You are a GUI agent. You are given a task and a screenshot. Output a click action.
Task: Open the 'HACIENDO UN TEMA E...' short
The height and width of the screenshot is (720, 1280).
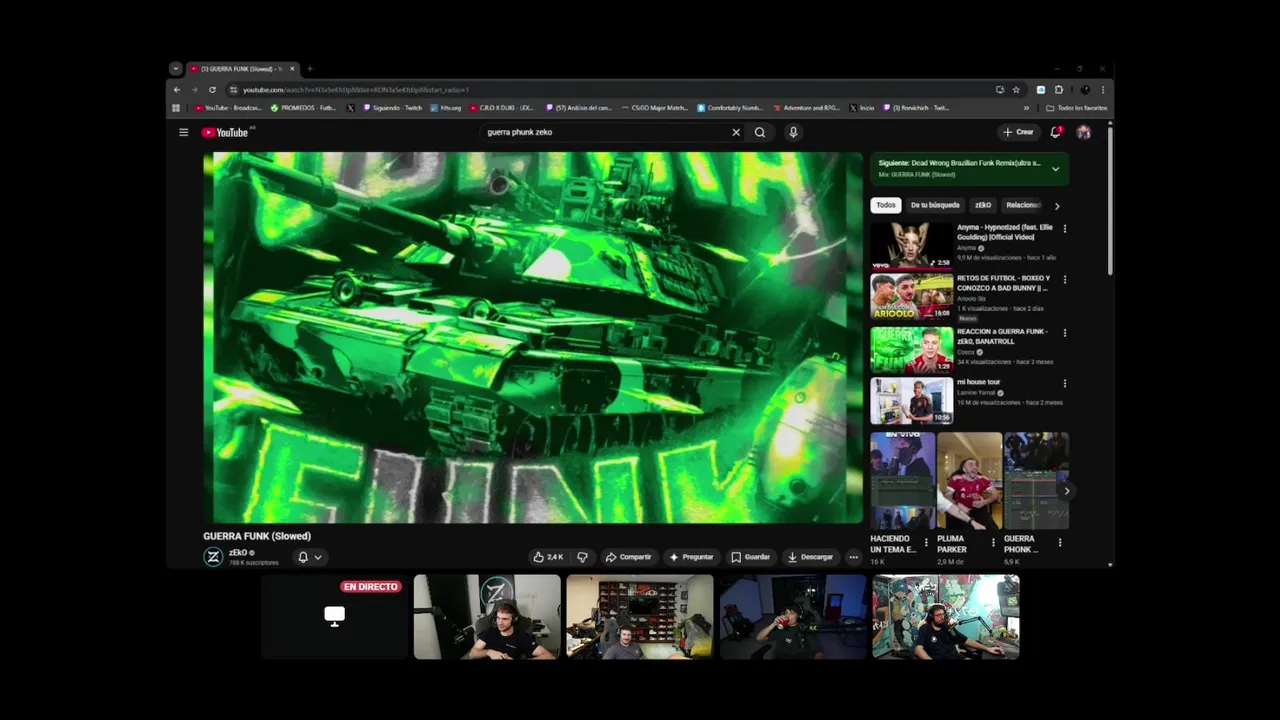(902, 481)
